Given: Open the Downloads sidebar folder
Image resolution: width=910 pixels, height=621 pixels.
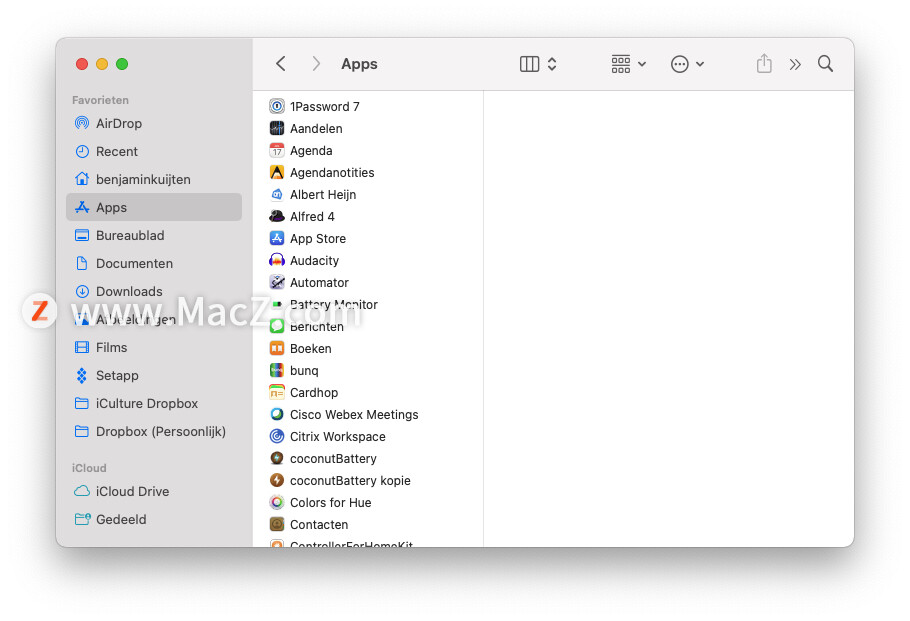Looking at the screenshot, I should pyautogui.click(x=154, y=291).
